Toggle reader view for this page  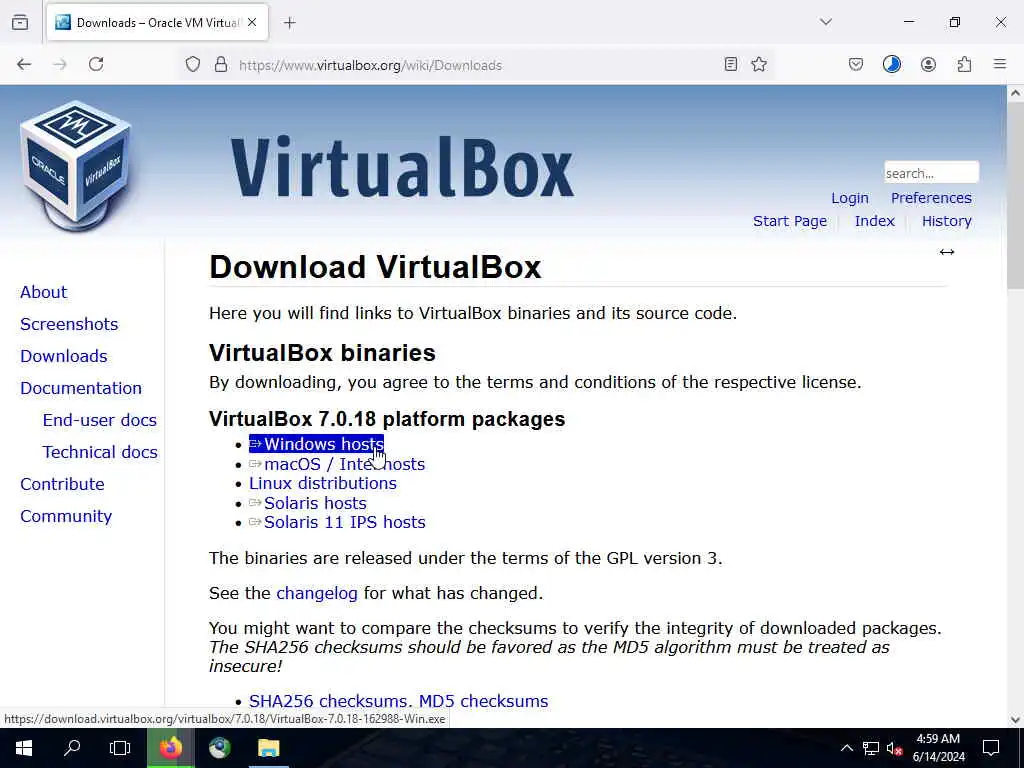[731, 64]
